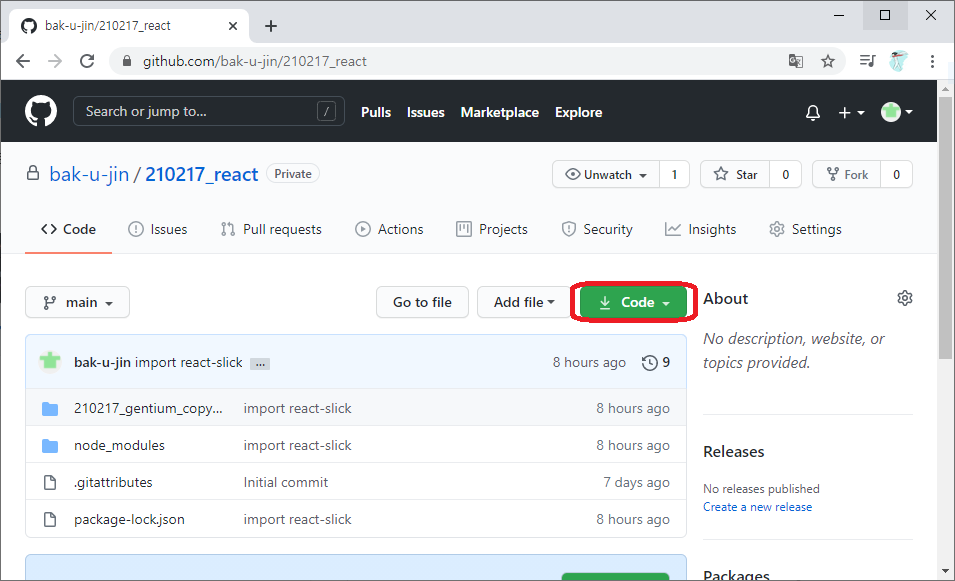Reload the page

(87, 61)
